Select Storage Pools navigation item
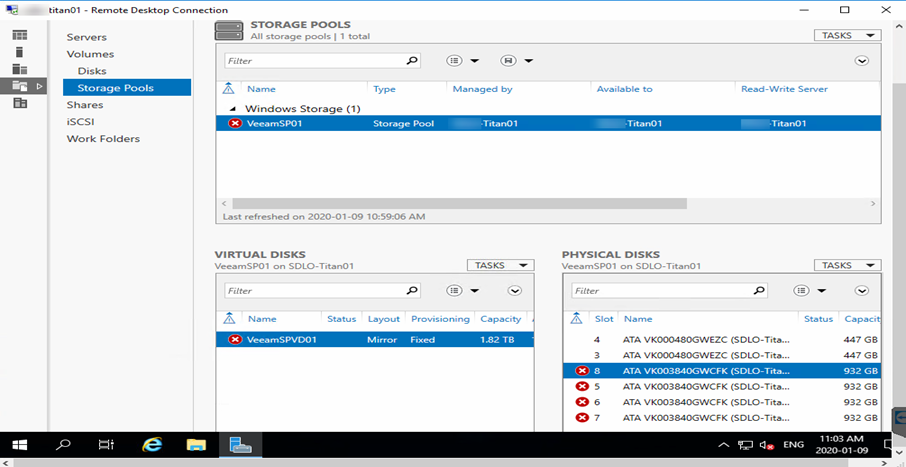The height and width of the screenshot is (467, 906). click(127, 88)
